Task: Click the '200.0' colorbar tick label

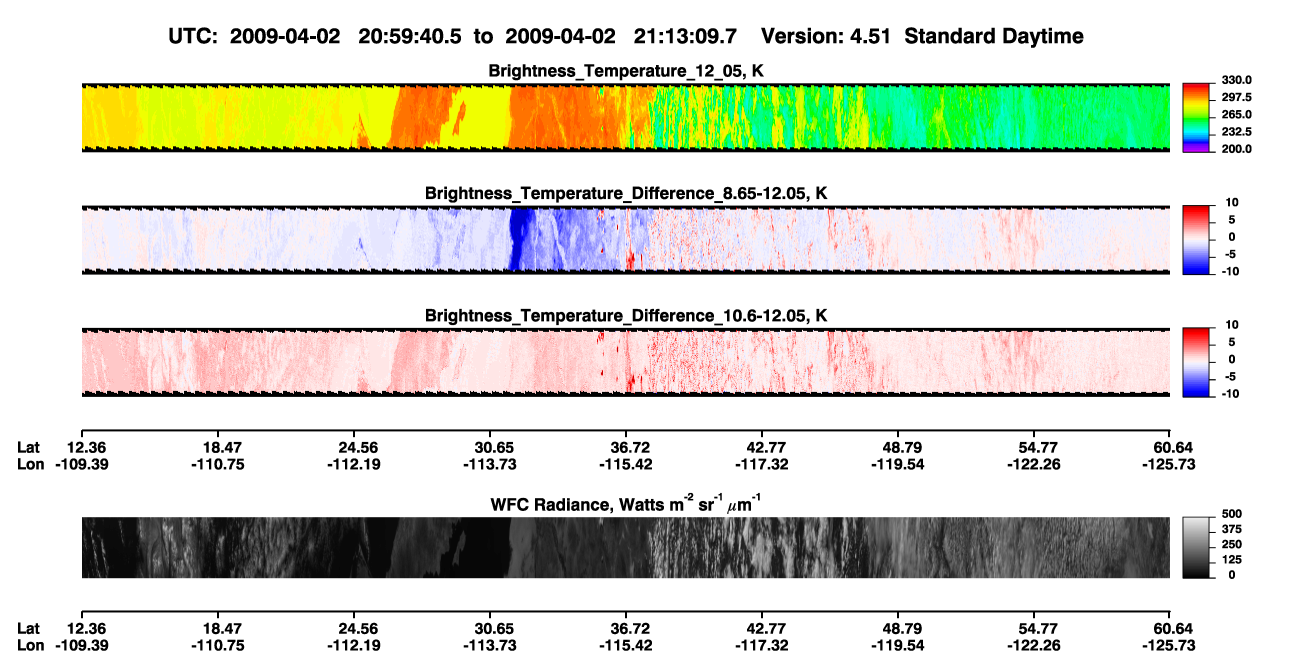Action: [x=1237, y=148]
